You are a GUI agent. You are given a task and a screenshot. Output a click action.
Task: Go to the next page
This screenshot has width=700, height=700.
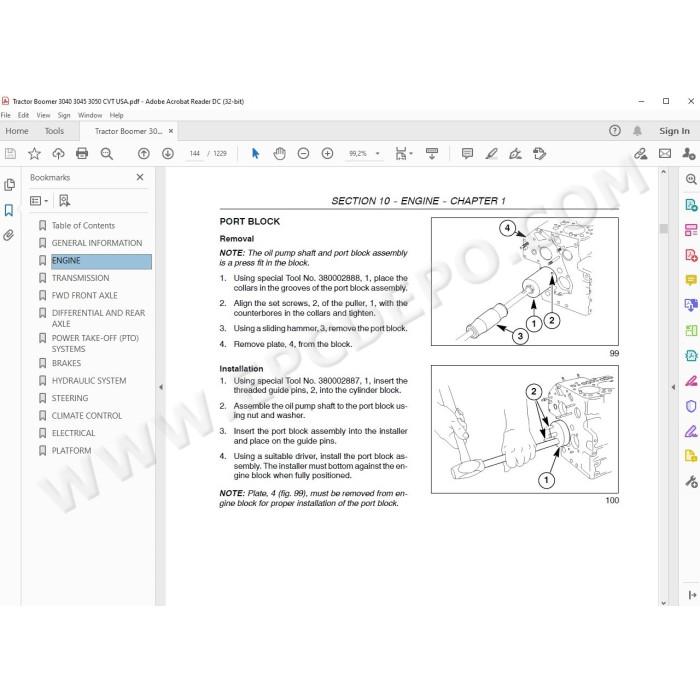[168, 154]
